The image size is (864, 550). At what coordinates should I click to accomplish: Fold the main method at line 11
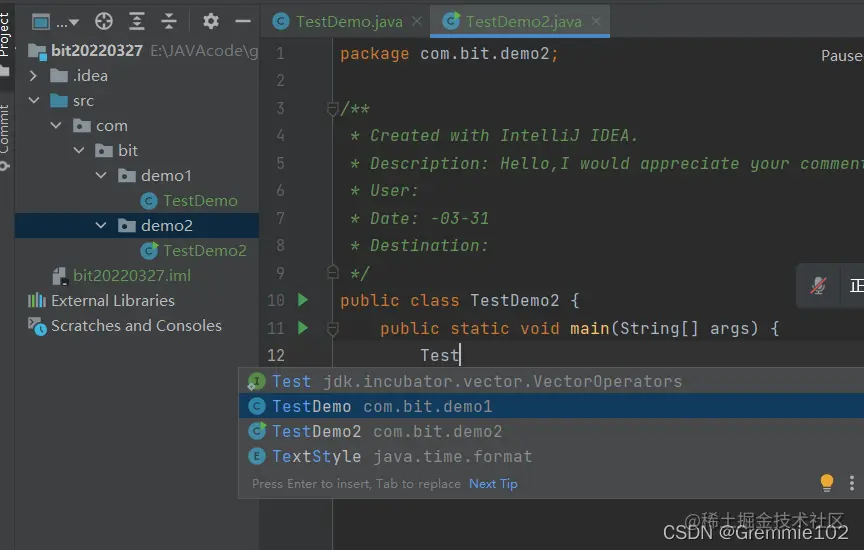click(x=332, y=329)
